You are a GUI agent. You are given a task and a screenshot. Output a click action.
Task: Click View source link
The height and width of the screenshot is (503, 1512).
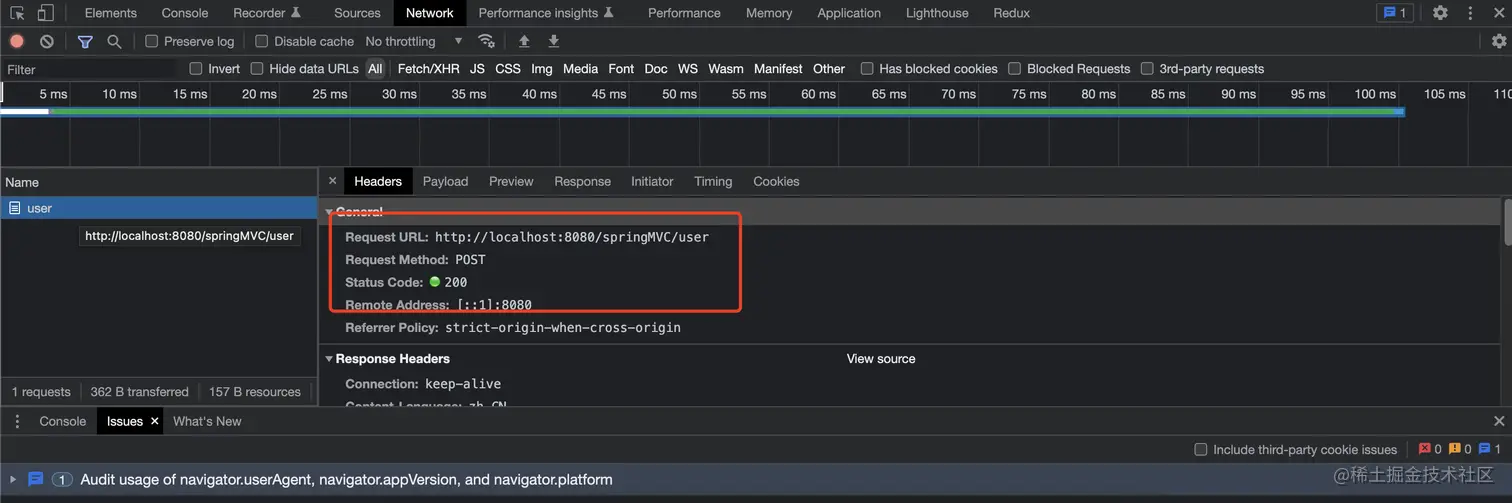click(881, 358)
